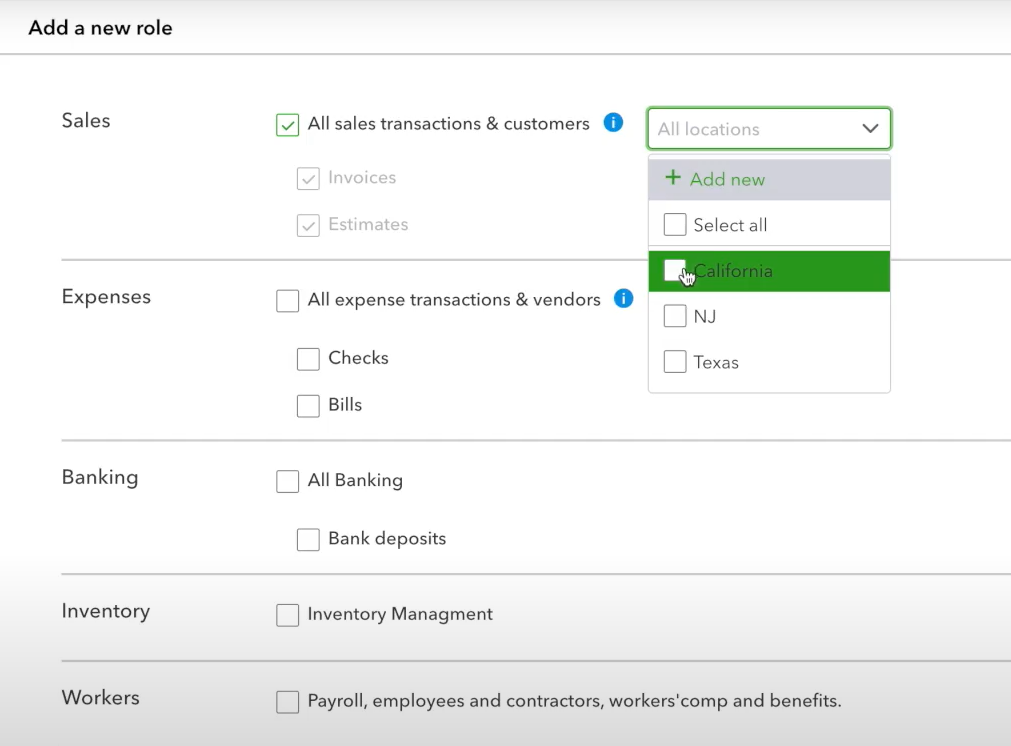Click the Select all option label
1011x746 pixels.
pyautogui.click(x=731, y=225)
